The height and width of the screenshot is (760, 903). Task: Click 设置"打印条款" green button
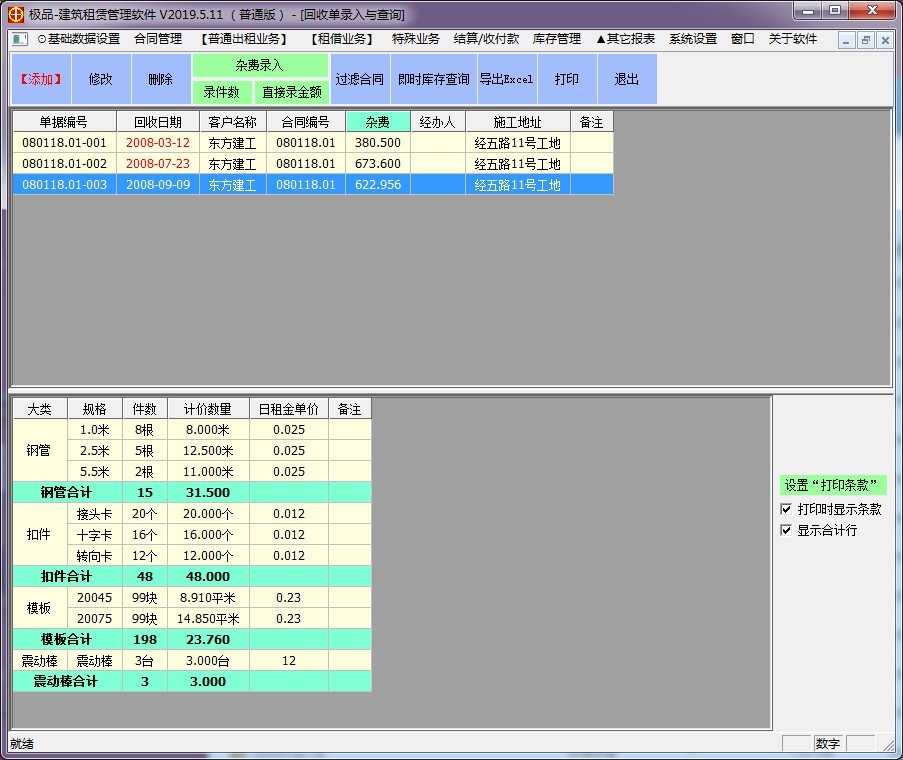click(833, 485)
